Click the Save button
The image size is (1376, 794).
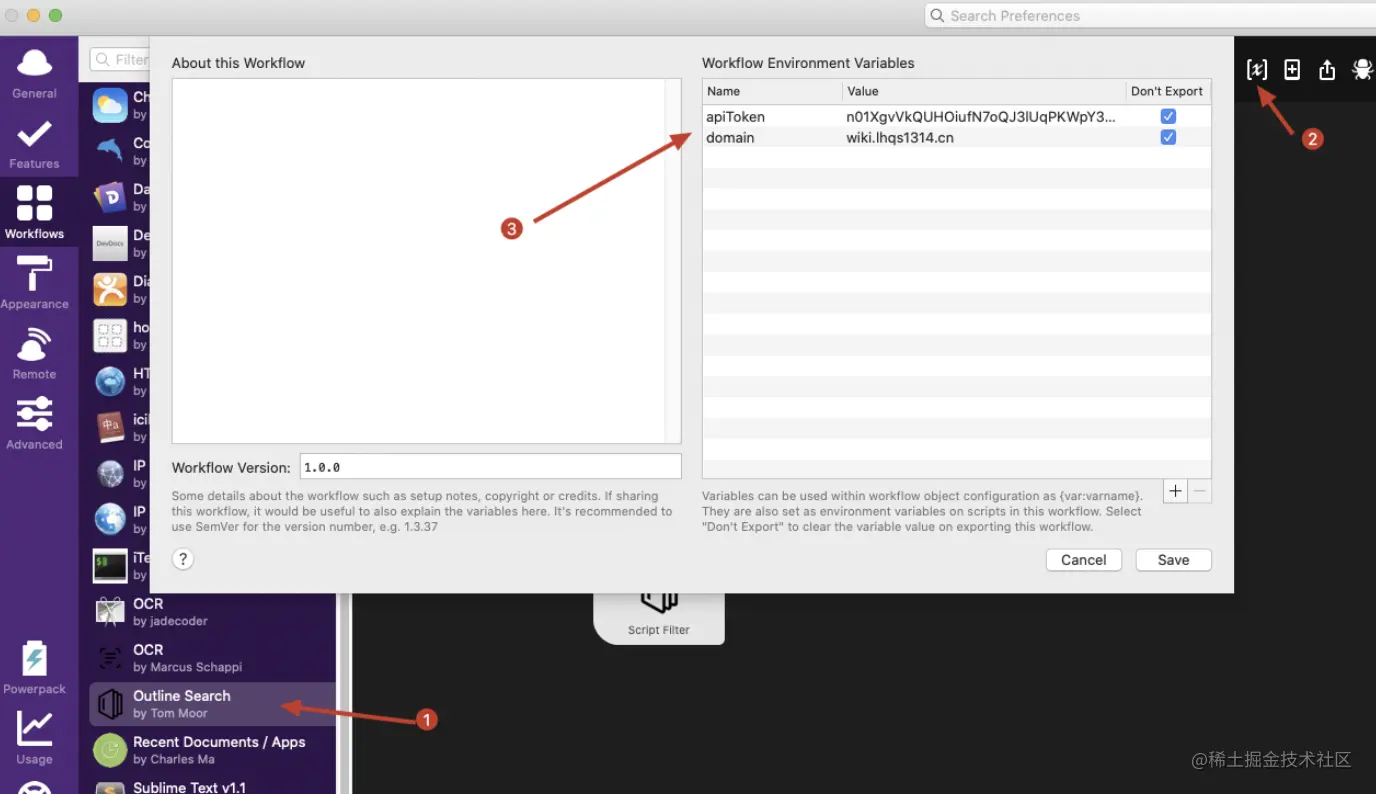tap(1174, 560)
